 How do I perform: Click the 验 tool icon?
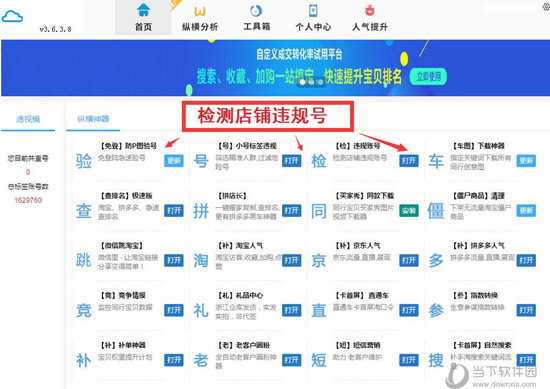84,161
